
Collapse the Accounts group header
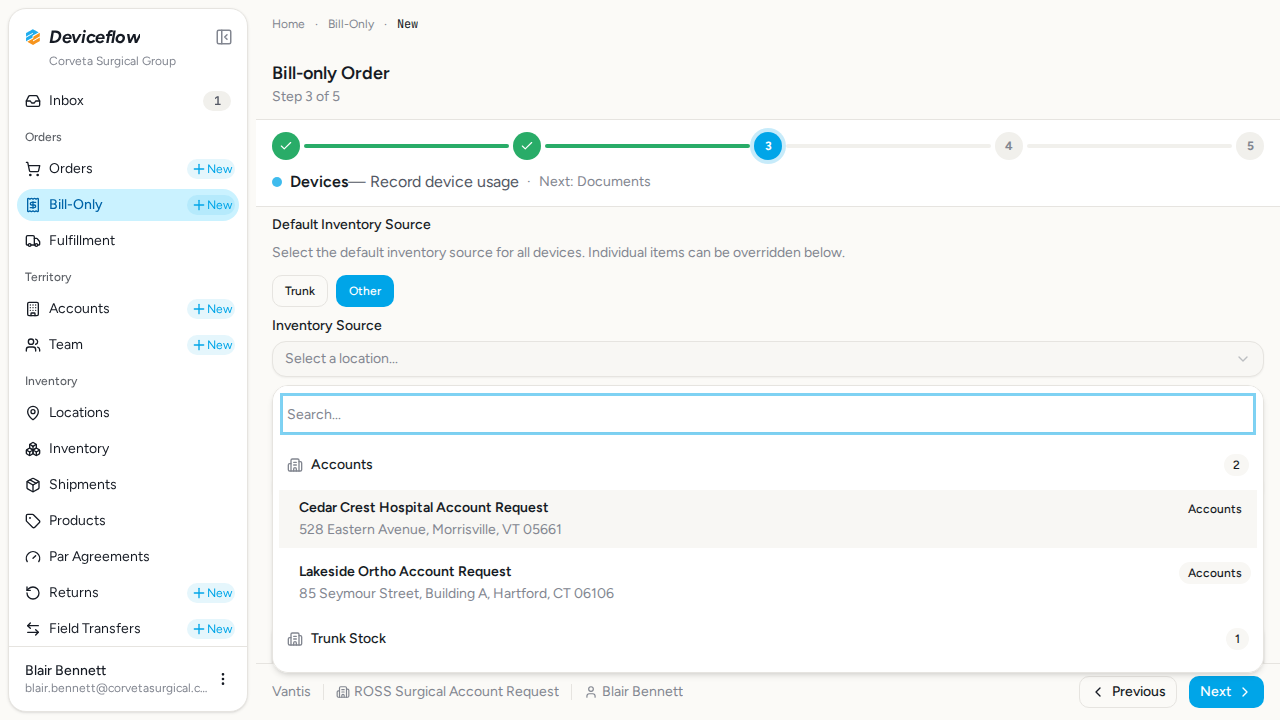tap(768, 465)
